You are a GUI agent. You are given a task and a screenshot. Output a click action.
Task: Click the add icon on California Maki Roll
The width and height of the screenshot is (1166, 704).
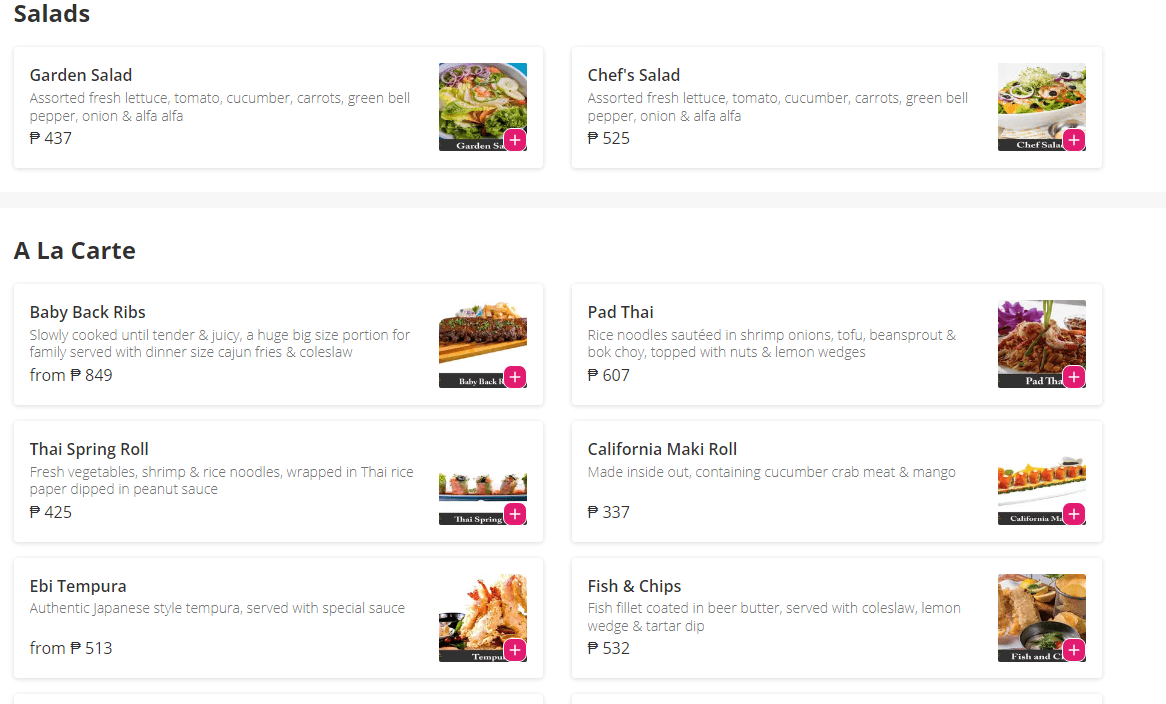1073,514
